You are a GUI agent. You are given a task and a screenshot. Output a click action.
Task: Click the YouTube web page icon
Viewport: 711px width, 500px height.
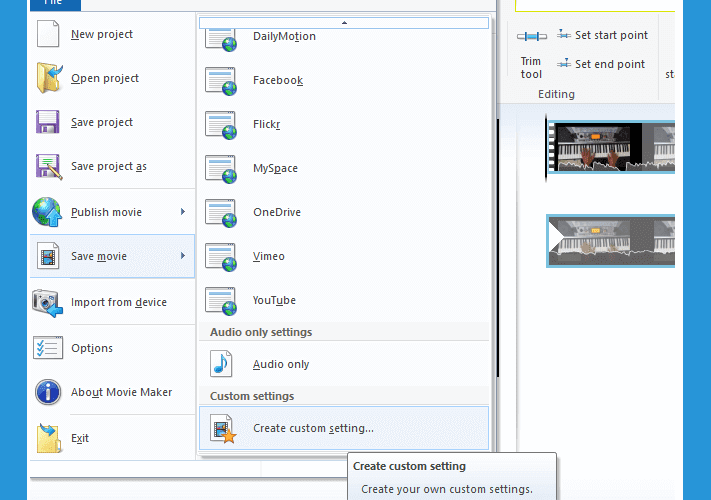221,301
